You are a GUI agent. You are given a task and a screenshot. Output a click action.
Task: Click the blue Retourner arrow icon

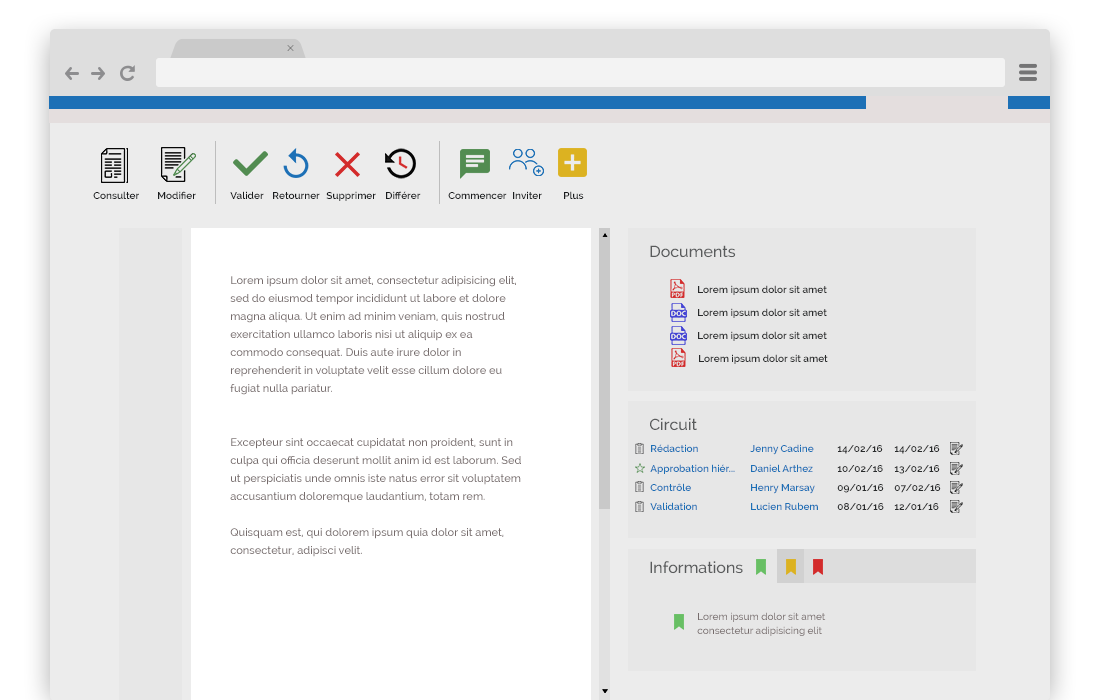[296, 164]
